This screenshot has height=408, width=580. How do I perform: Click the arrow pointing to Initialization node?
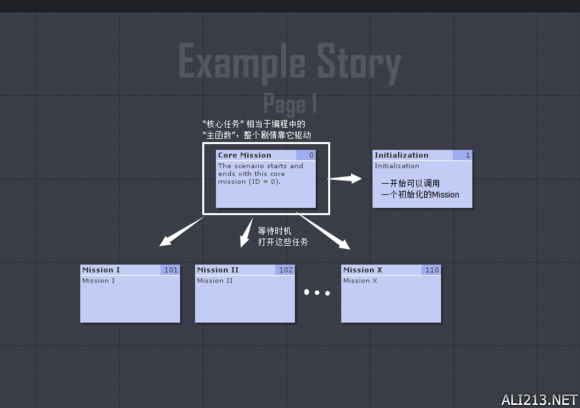[345, 179]
